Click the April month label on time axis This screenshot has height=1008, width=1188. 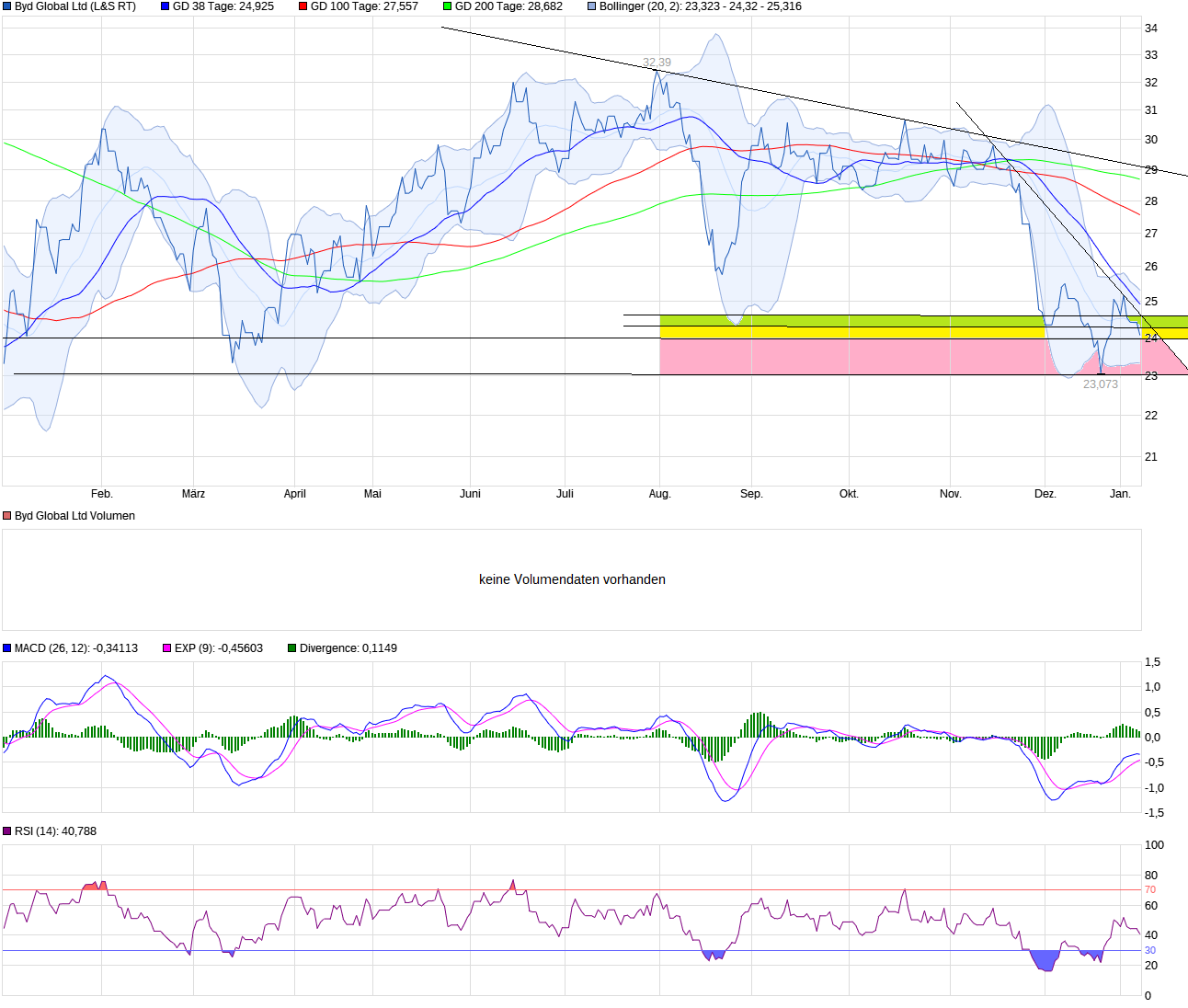[x=295, y=494]
